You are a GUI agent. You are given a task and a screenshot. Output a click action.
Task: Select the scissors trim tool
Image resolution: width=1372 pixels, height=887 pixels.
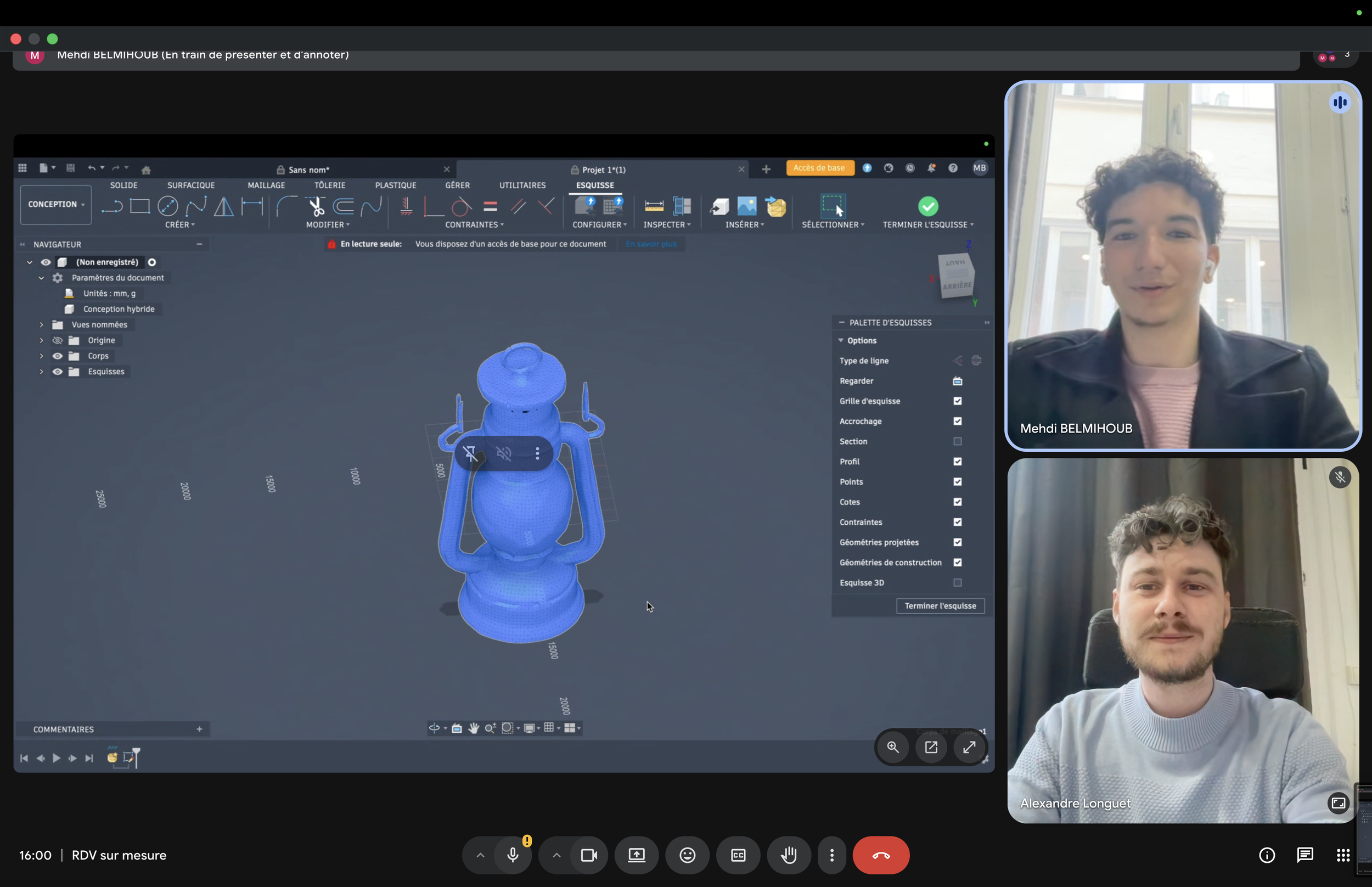(x=316, y=206)
